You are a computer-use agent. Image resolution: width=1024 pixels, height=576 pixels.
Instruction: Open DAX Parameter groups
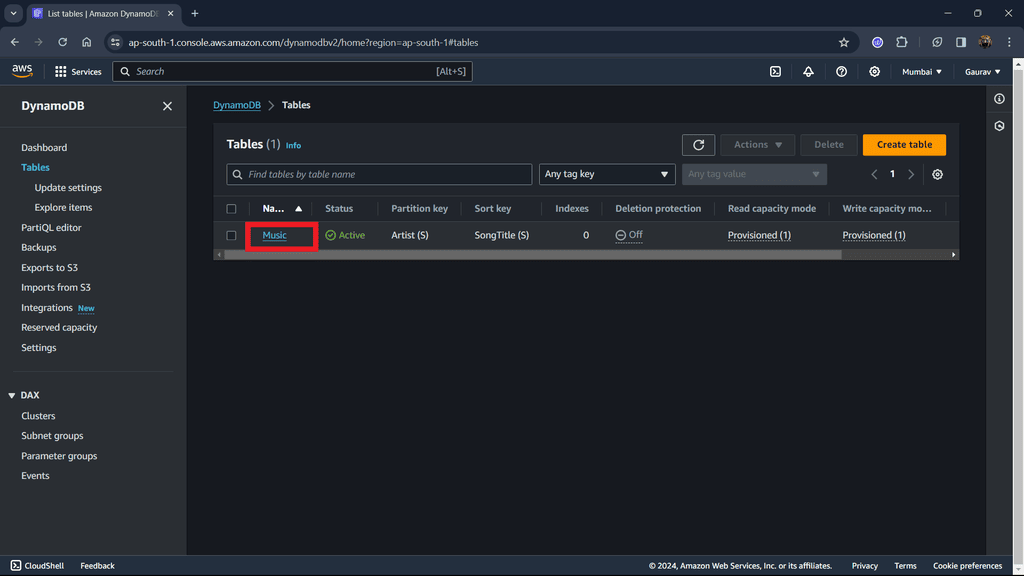pos(59,456)
